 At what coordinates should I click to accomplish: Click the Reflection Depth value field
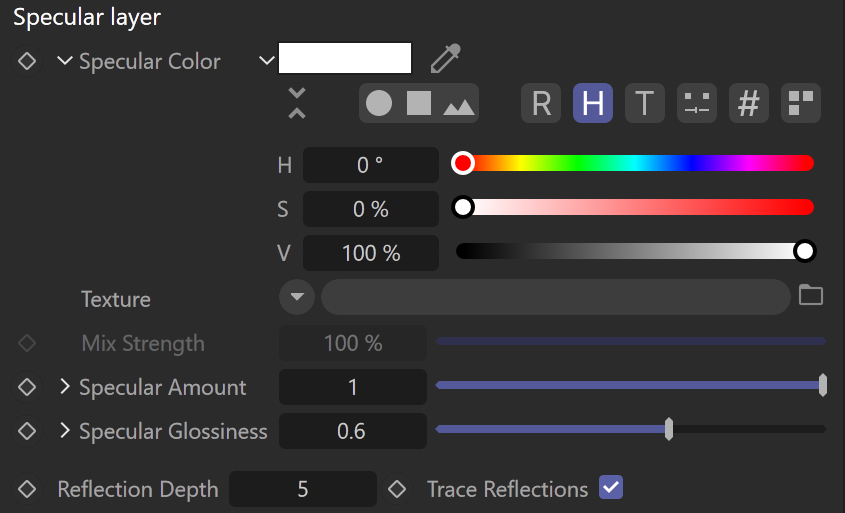pyautogui.click(x=303, y=489)
